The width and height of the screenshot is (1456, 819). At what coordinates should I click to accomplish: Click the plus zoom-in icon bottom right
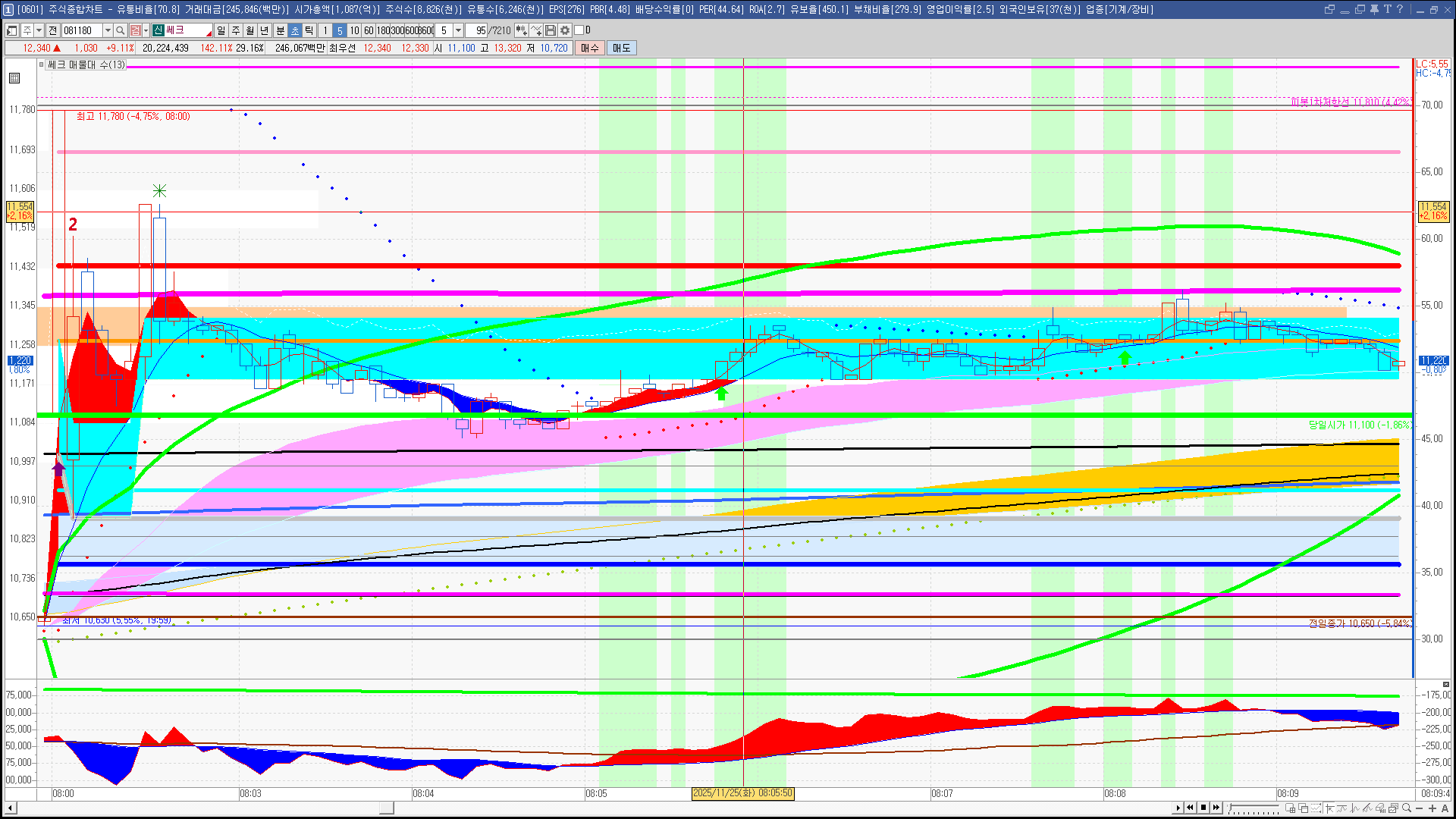pyautogui.click(x=1432, y=808)
